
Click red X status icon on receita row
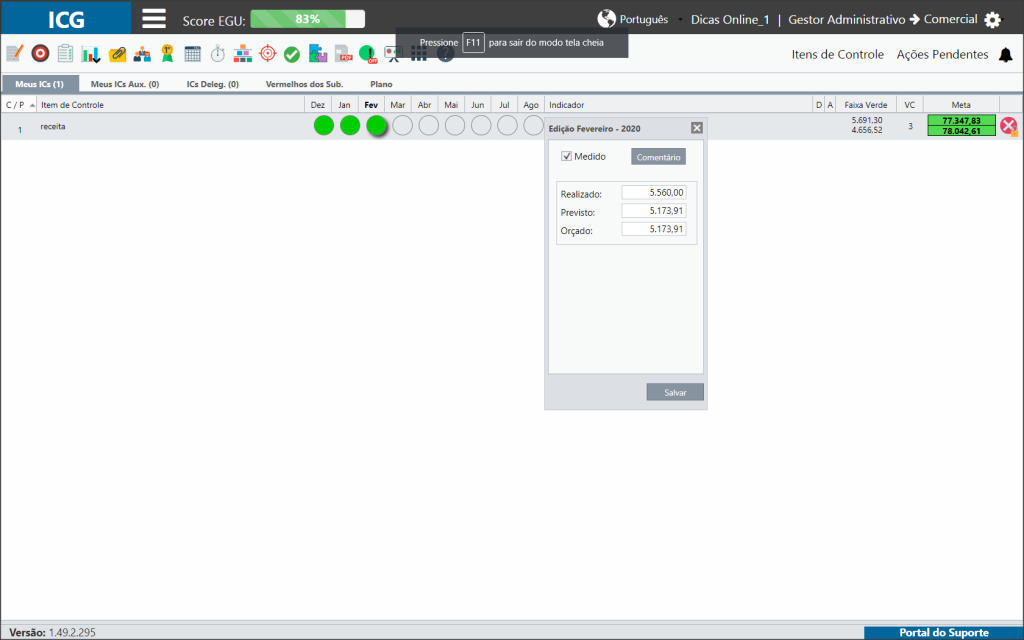pos(1009,126)
